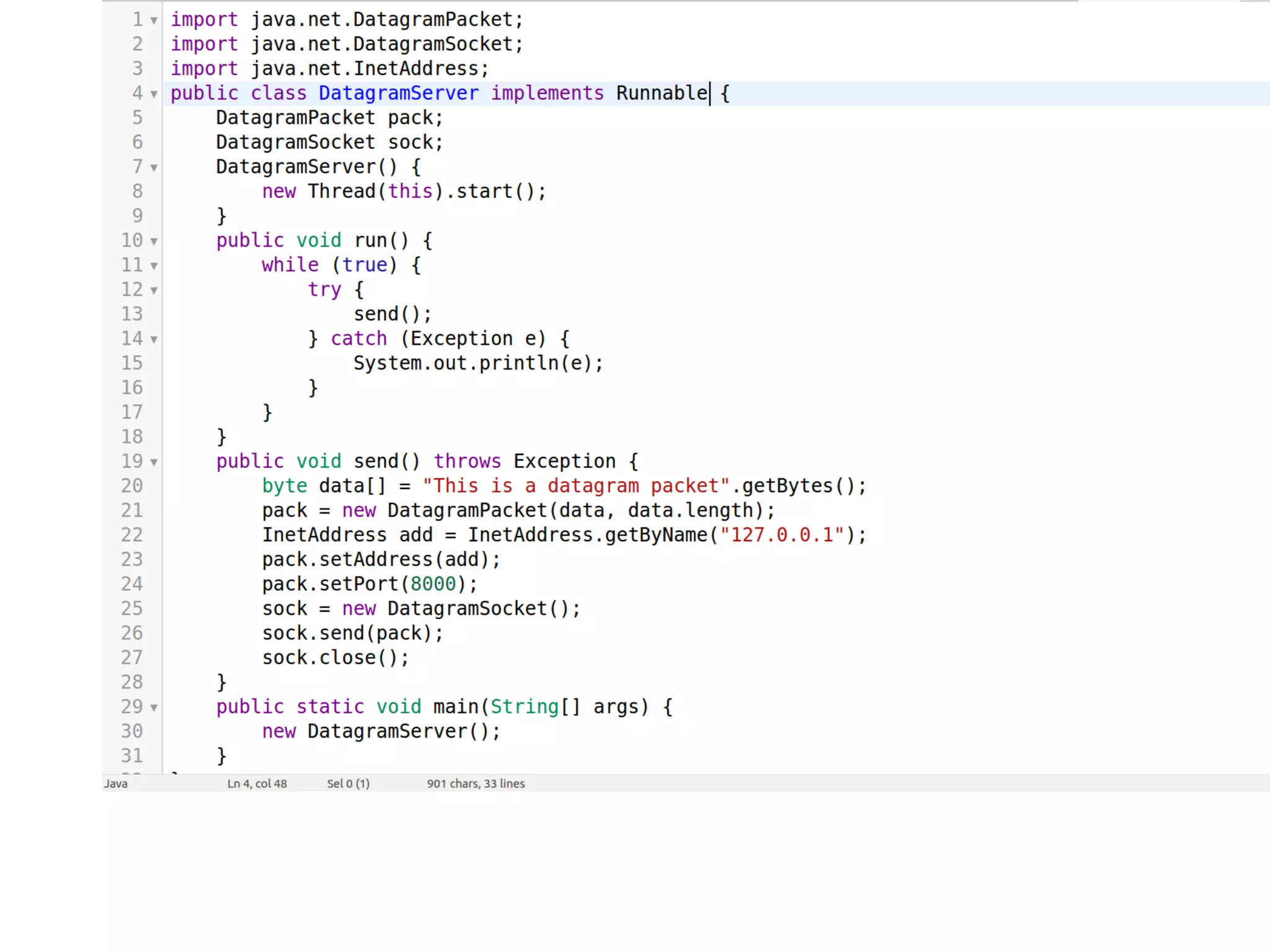1270x952 pixels.
Task: Click the 8000 port number in setPort
Action: [x=433, y=584]
